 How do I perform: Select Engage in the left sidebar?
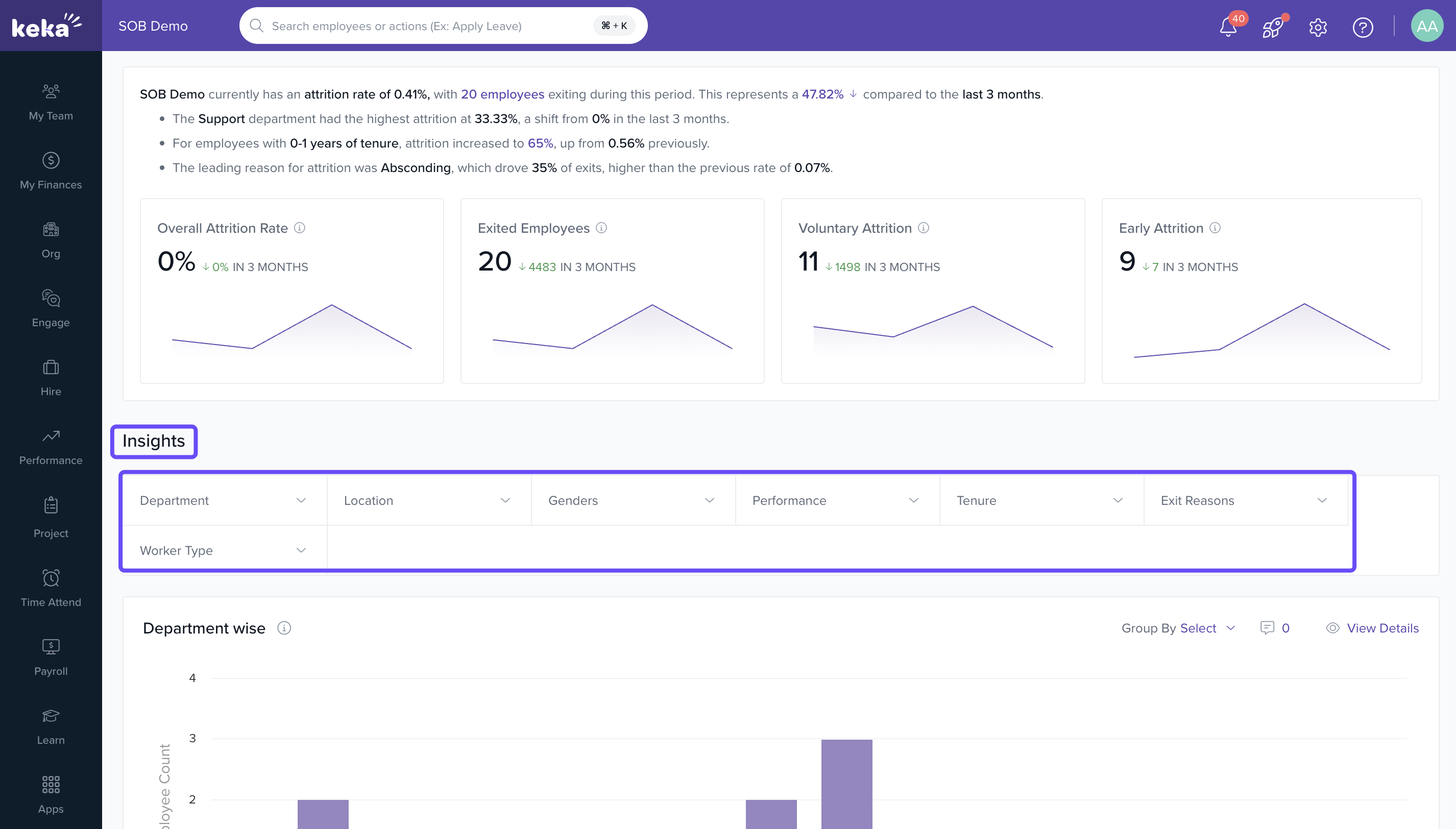pos(51,309)
